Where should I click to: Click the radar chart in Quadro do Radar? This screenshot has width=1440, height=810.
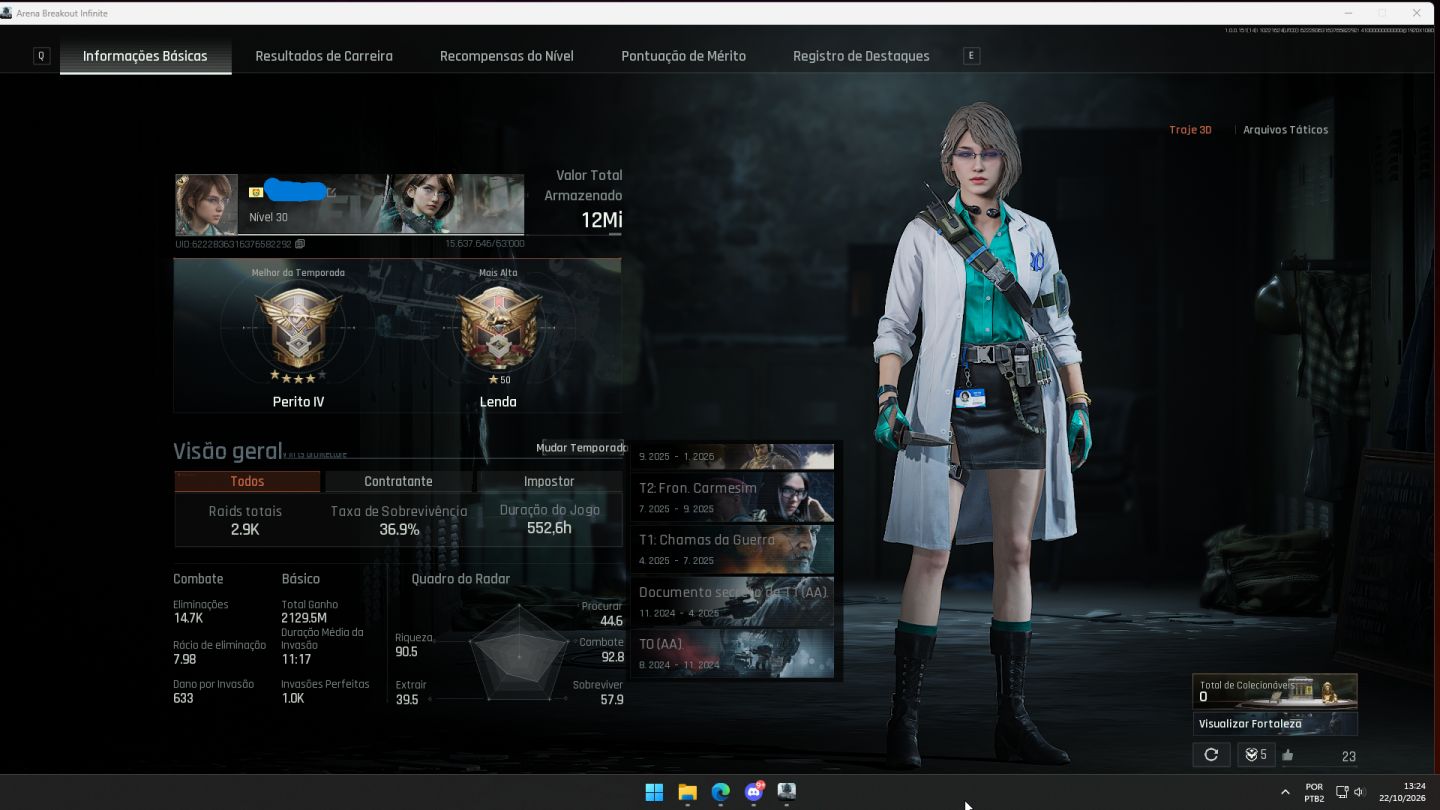click(x=519, y=654)
